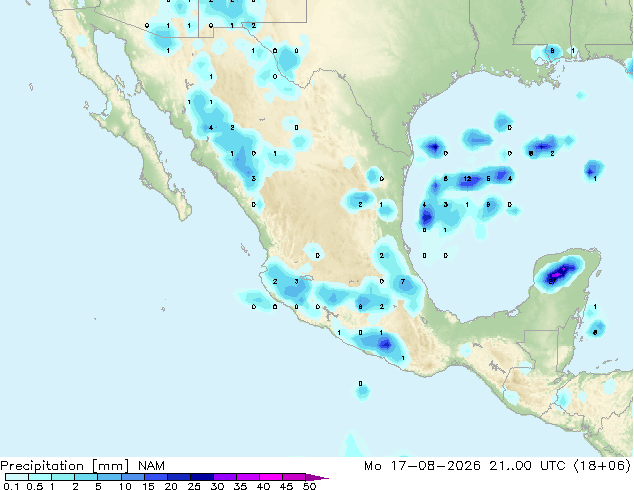634x490 pixels.
Task: Click the '45' legend scale label
Action: pyautogui.click(x=286, y=486)
